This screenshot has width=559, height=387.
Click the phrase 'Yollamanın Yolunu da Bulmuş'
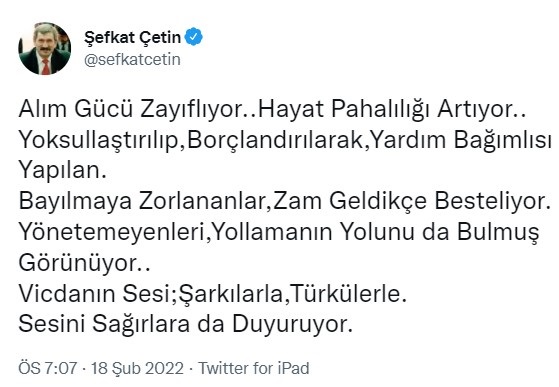pyautogui.click(x=375, y=232)
